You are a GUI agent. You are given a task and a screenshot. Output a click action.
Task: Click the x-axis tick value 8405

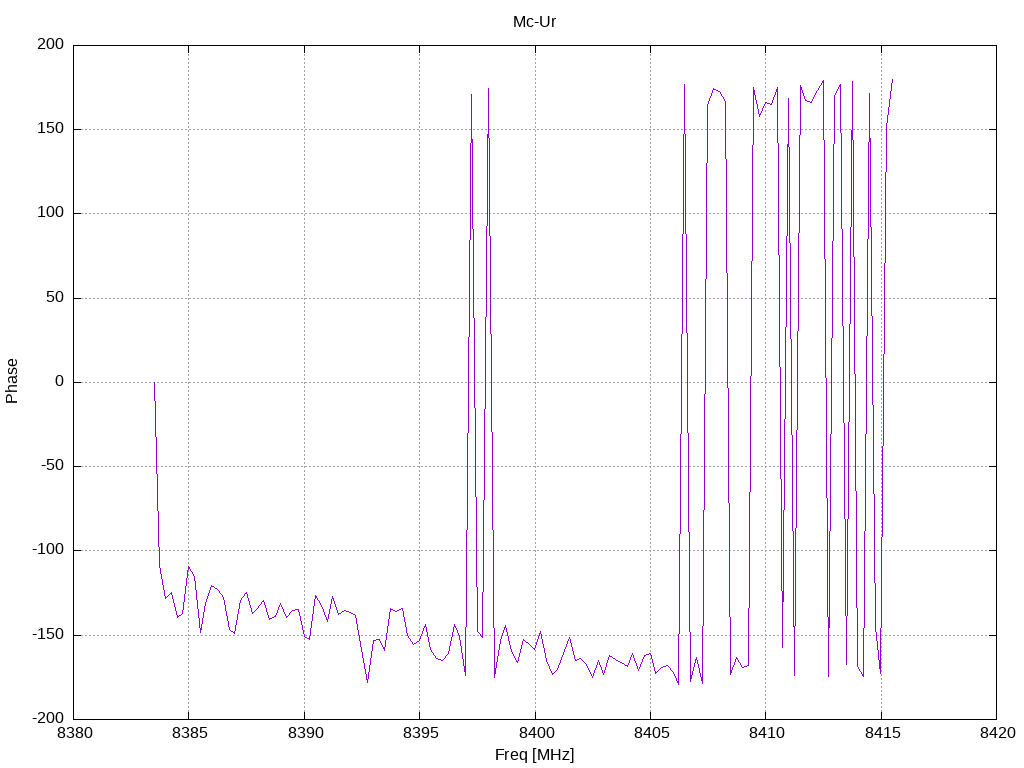(x=651, y=733)
